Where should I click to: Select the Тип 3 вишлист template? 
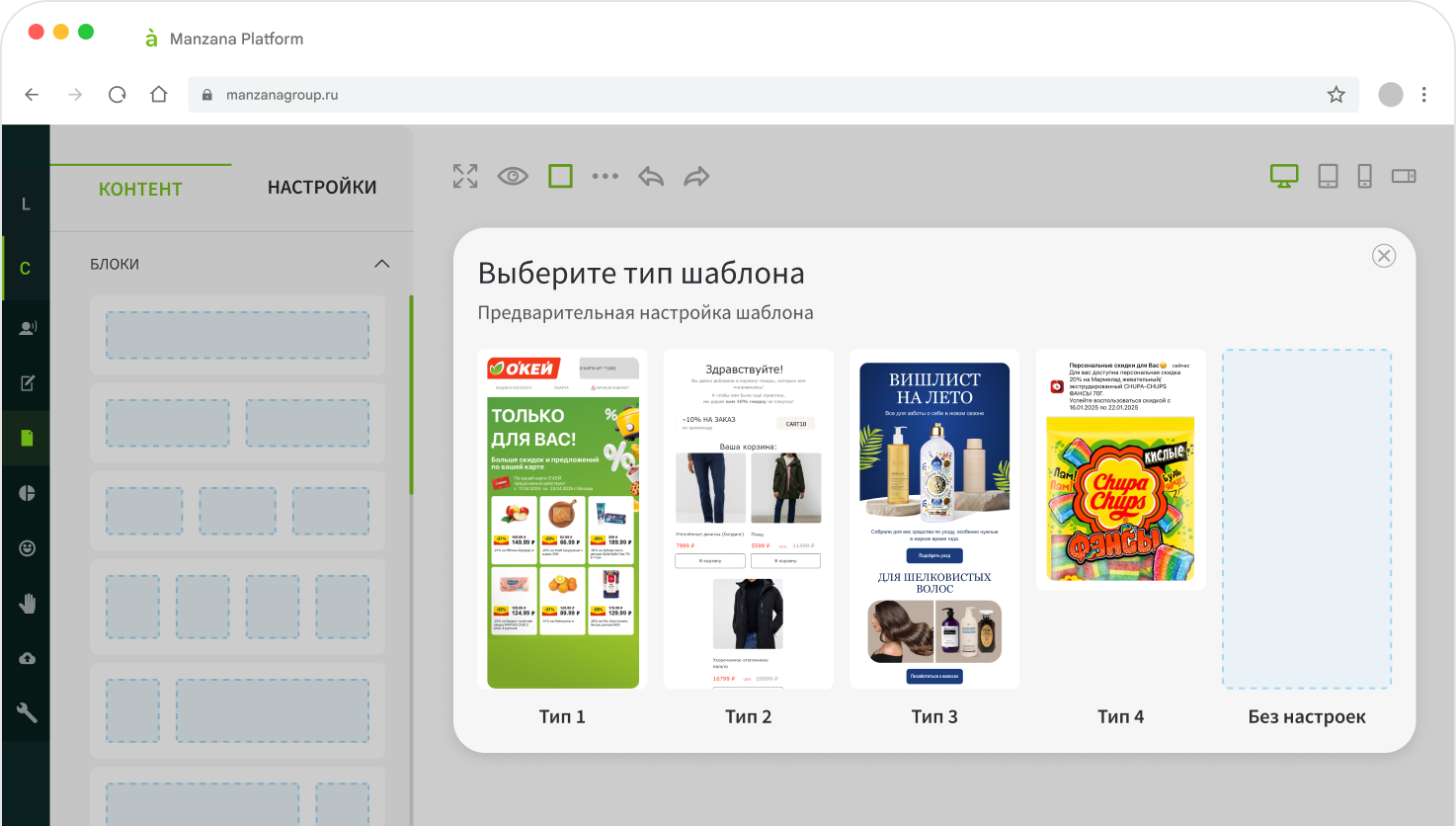click(x=934, y=520)
